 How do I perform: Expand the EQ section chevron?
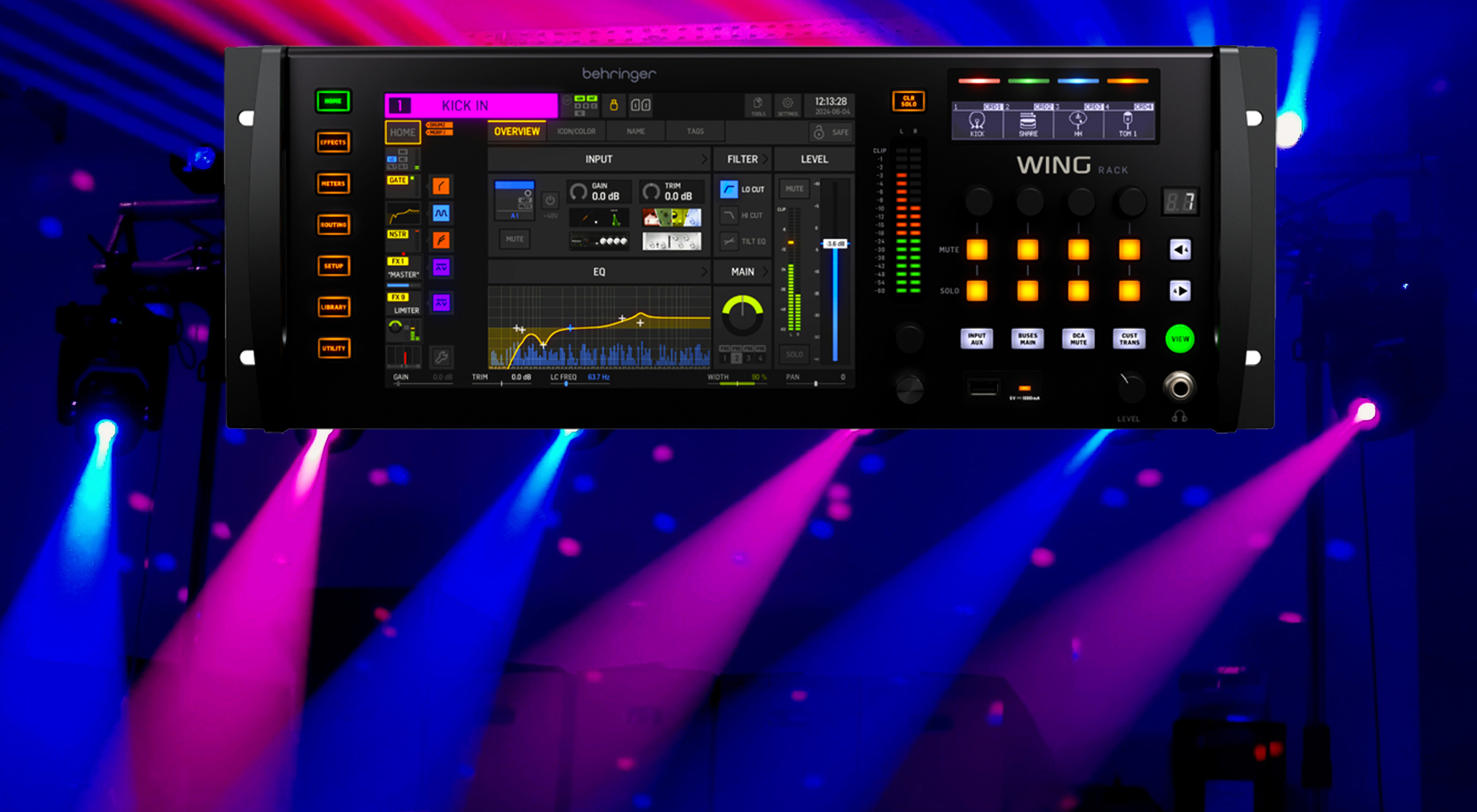pos(705,271)
